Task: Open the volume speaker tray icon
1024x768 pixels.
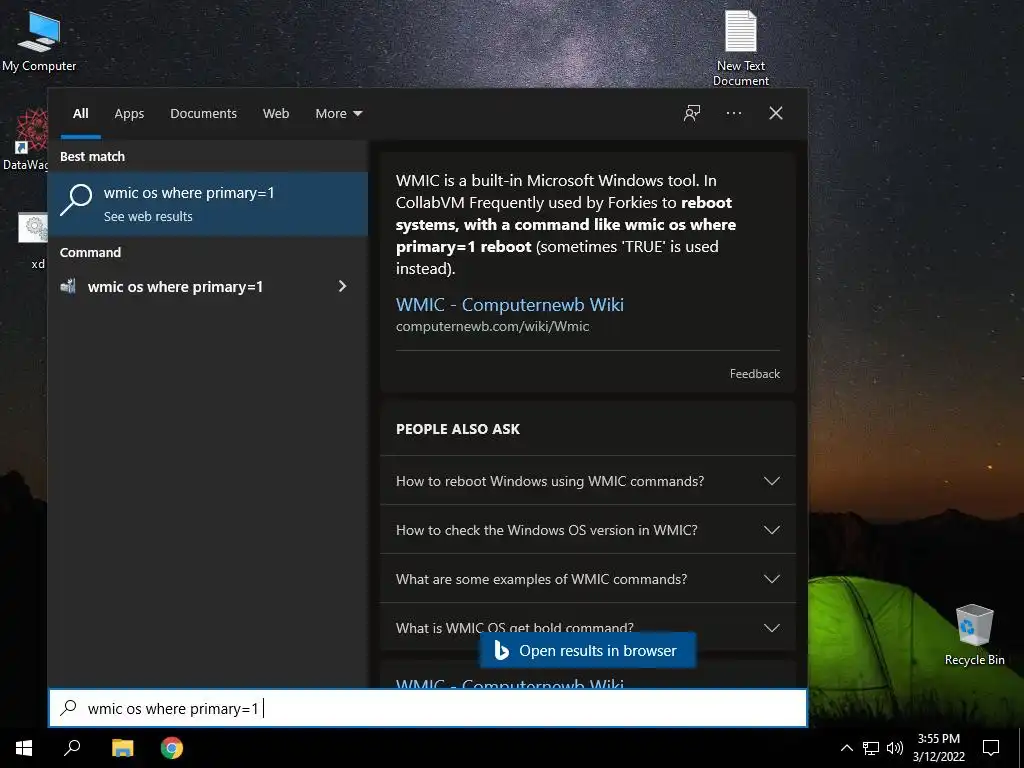Action: (x=895, y=748)
